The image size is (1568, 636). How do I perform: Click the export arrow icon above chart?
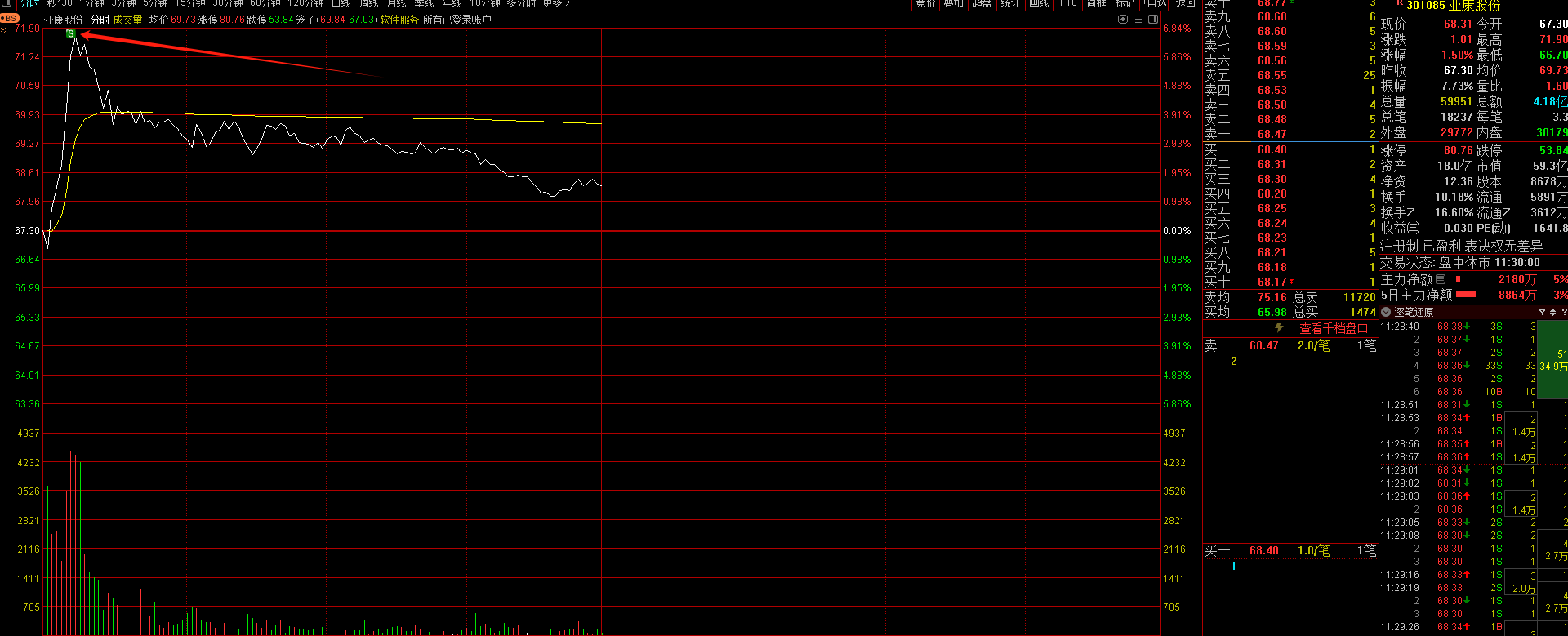pos(1123,20)
